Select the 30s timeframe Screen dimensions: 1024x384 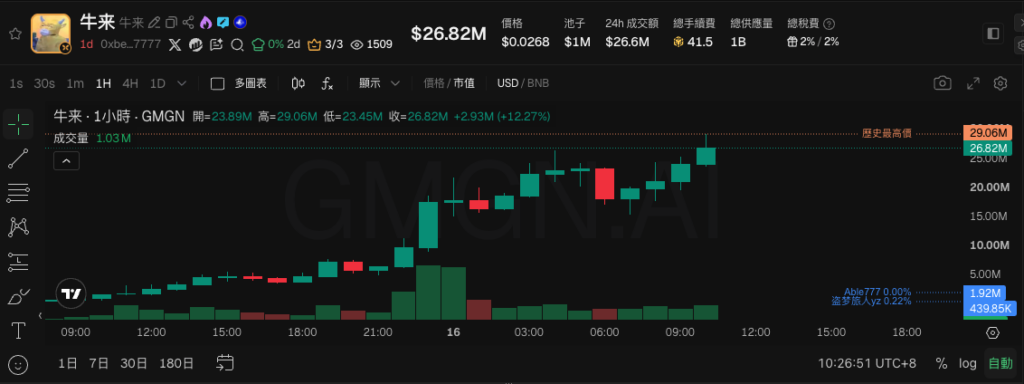click(44, 83)
